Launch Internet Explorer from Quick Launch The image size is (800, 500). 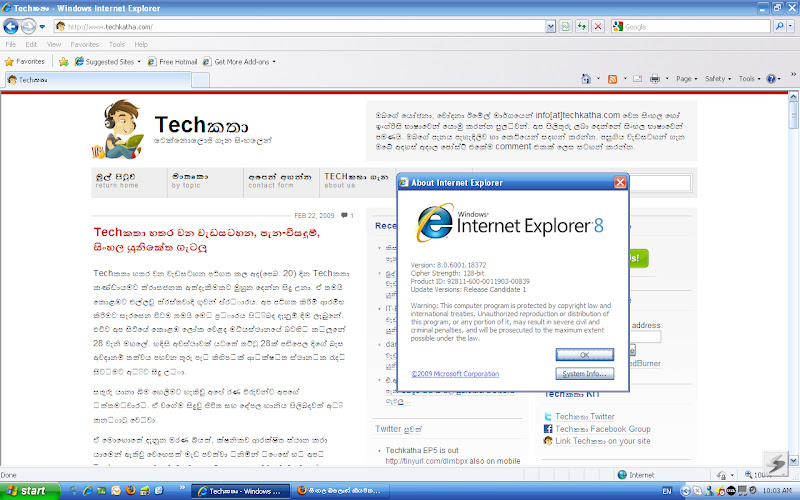87,490
